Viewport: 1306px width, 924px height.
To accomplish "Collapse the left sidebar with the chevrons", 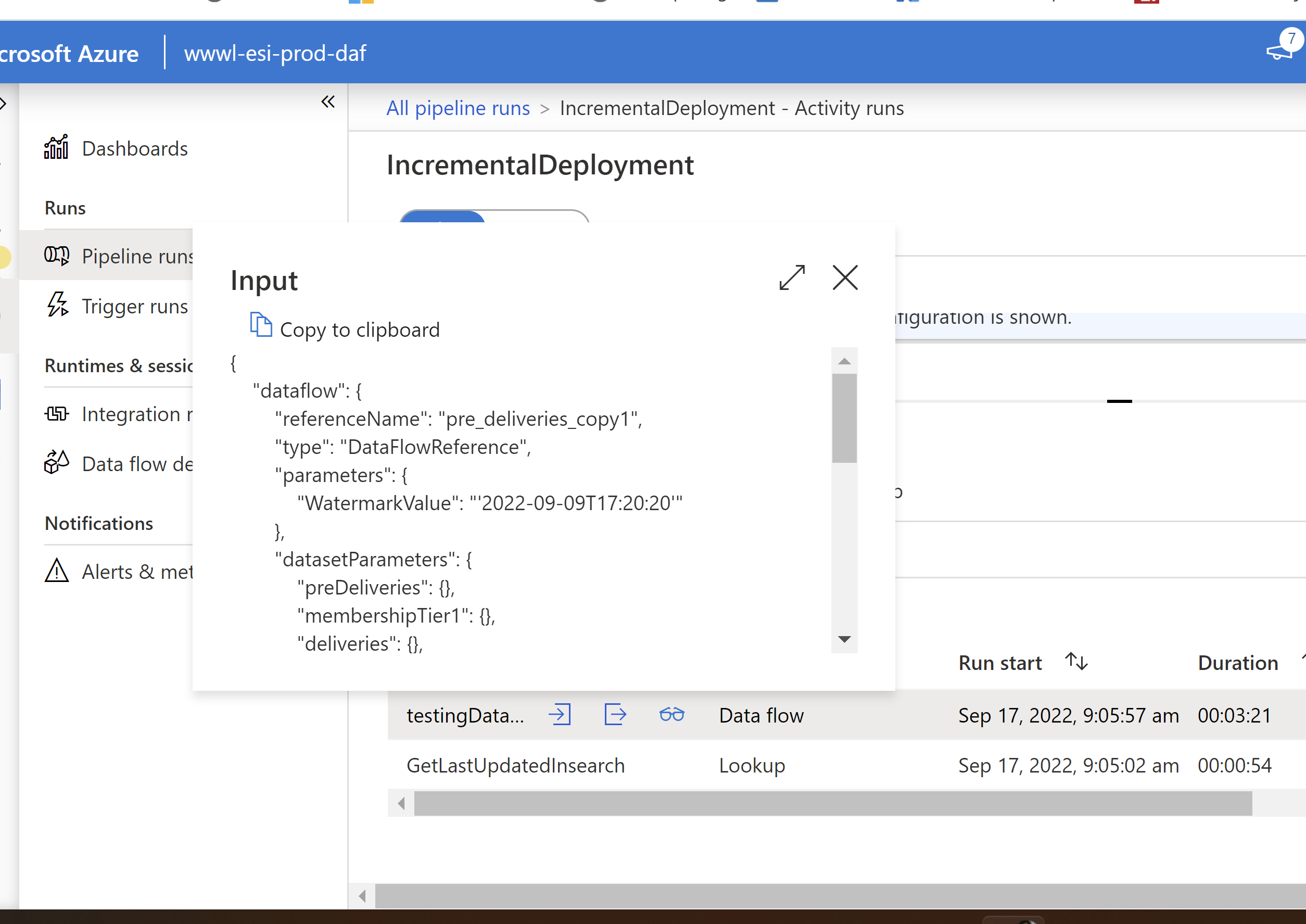I will (327, 102).
